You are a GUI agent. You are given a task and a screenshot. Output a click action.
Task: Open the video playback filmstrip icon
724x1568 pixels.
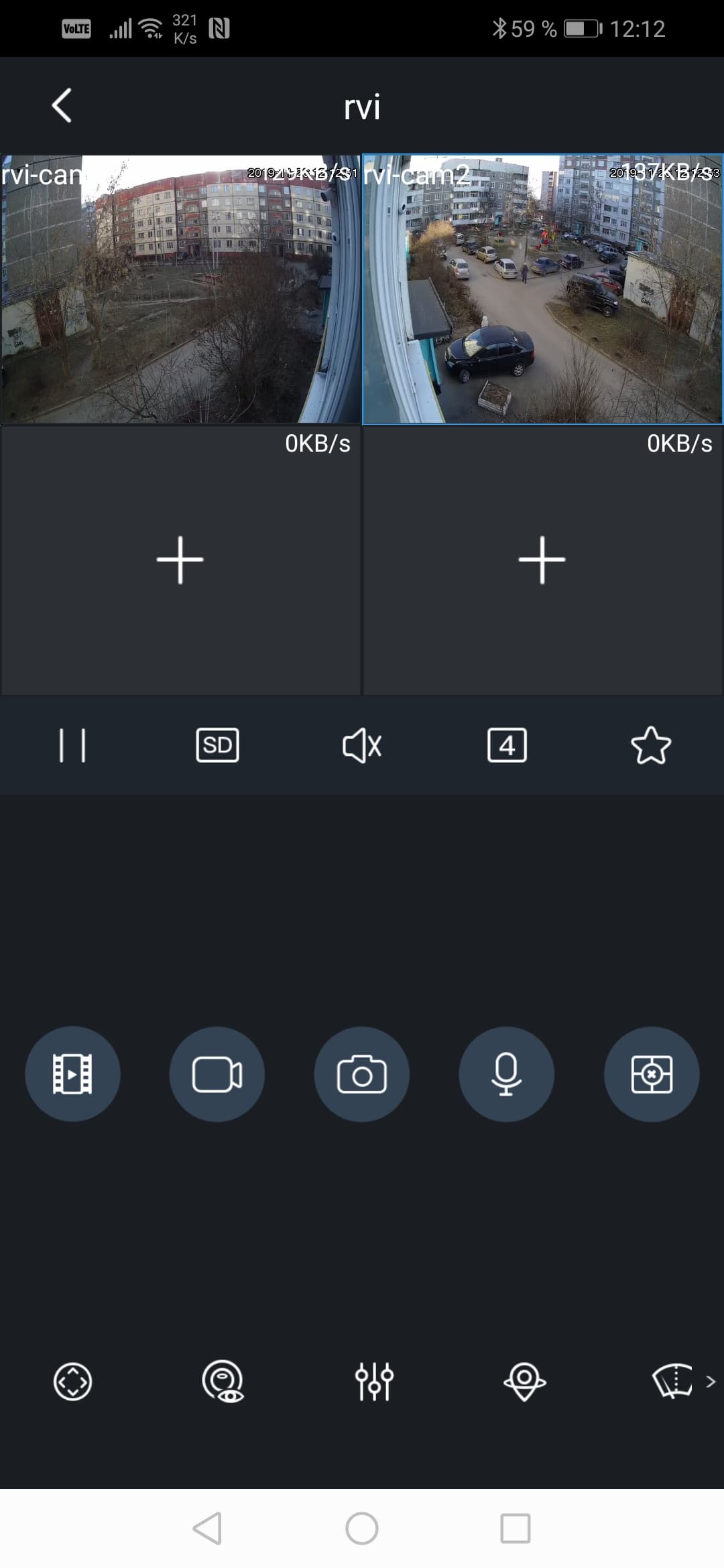(x=72, y=1074)
